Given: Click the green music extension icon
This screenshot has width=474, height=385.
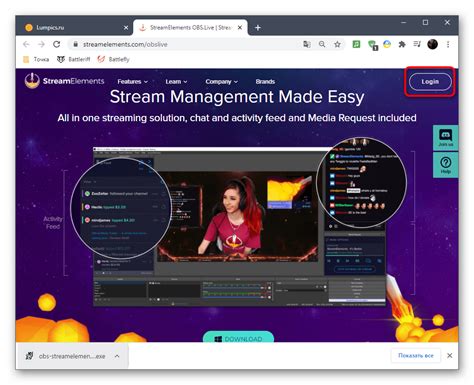Looking at the screenshot, I should tap(356, 44).
